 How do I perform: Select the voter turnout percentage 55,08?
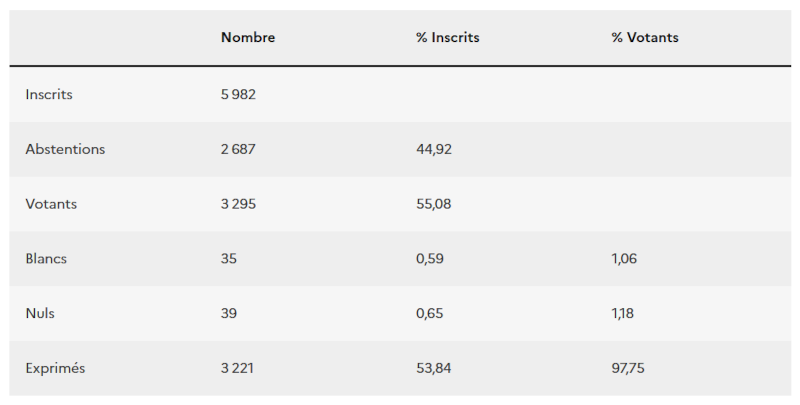pos(434,204)
